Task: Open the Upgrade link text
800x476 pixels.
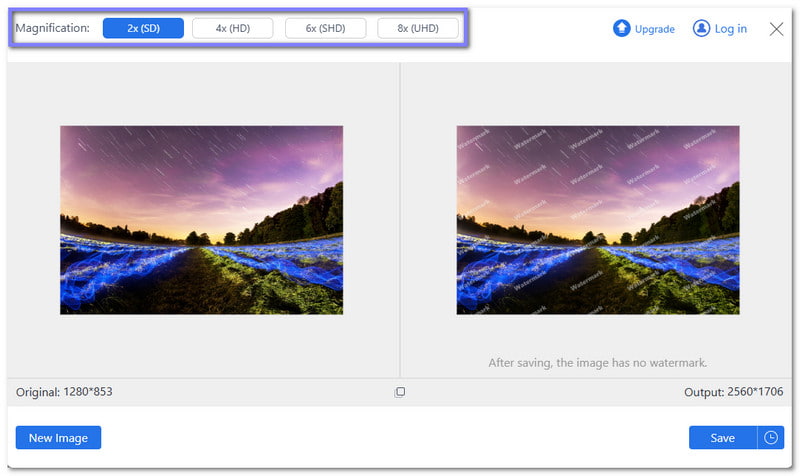Action: point(655,29)
